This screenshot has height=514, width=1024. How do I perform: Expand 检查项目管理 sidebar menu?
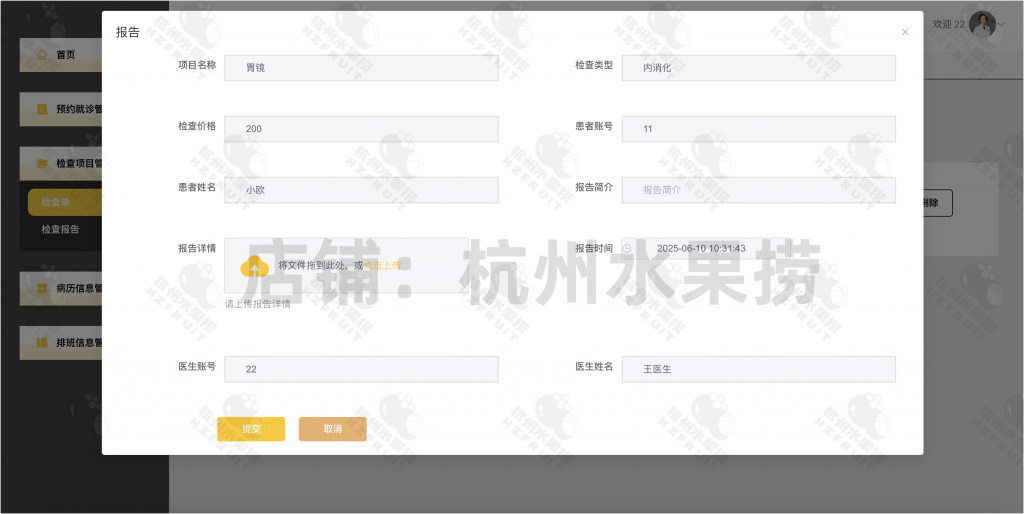[x=61, y=163]
